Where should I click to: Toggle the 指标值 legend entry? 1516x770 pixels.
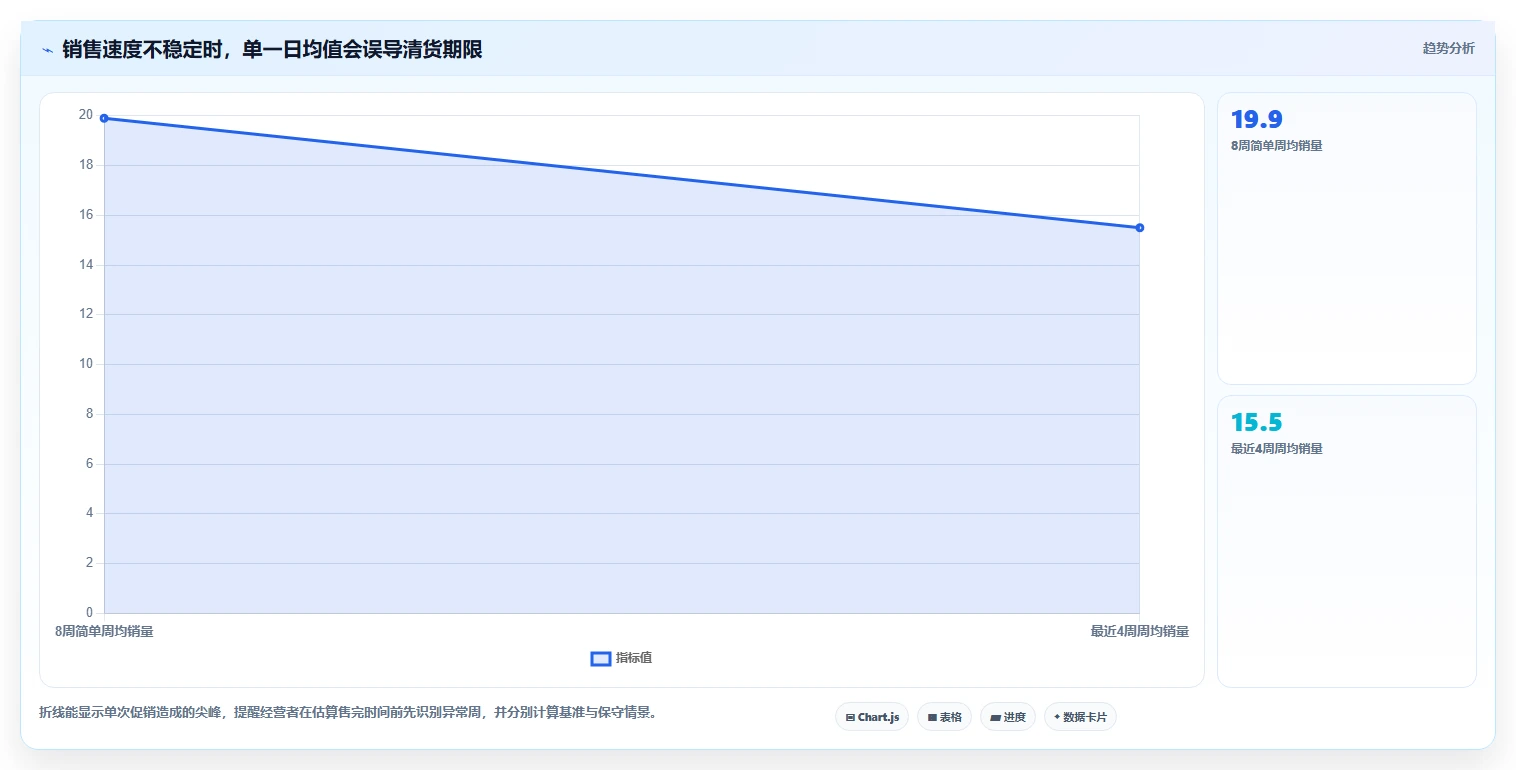point(622,658)
